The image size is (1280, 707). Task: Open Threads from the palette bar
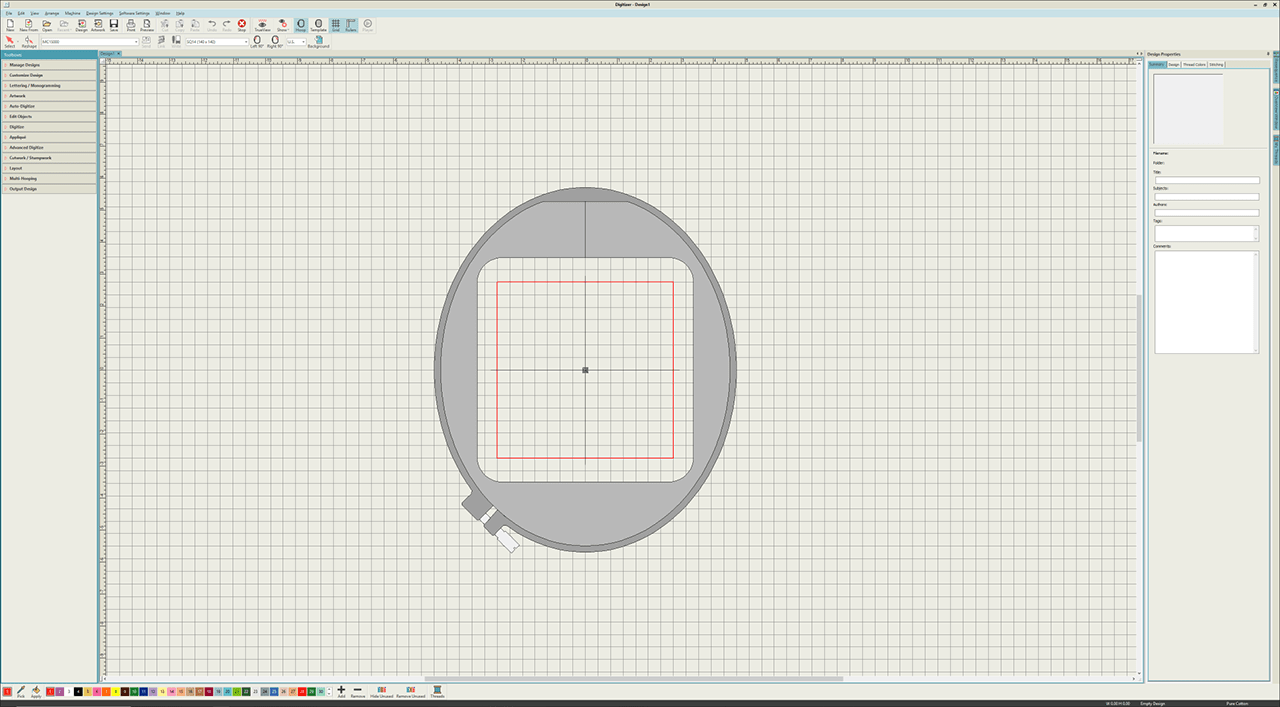(437, 691)
